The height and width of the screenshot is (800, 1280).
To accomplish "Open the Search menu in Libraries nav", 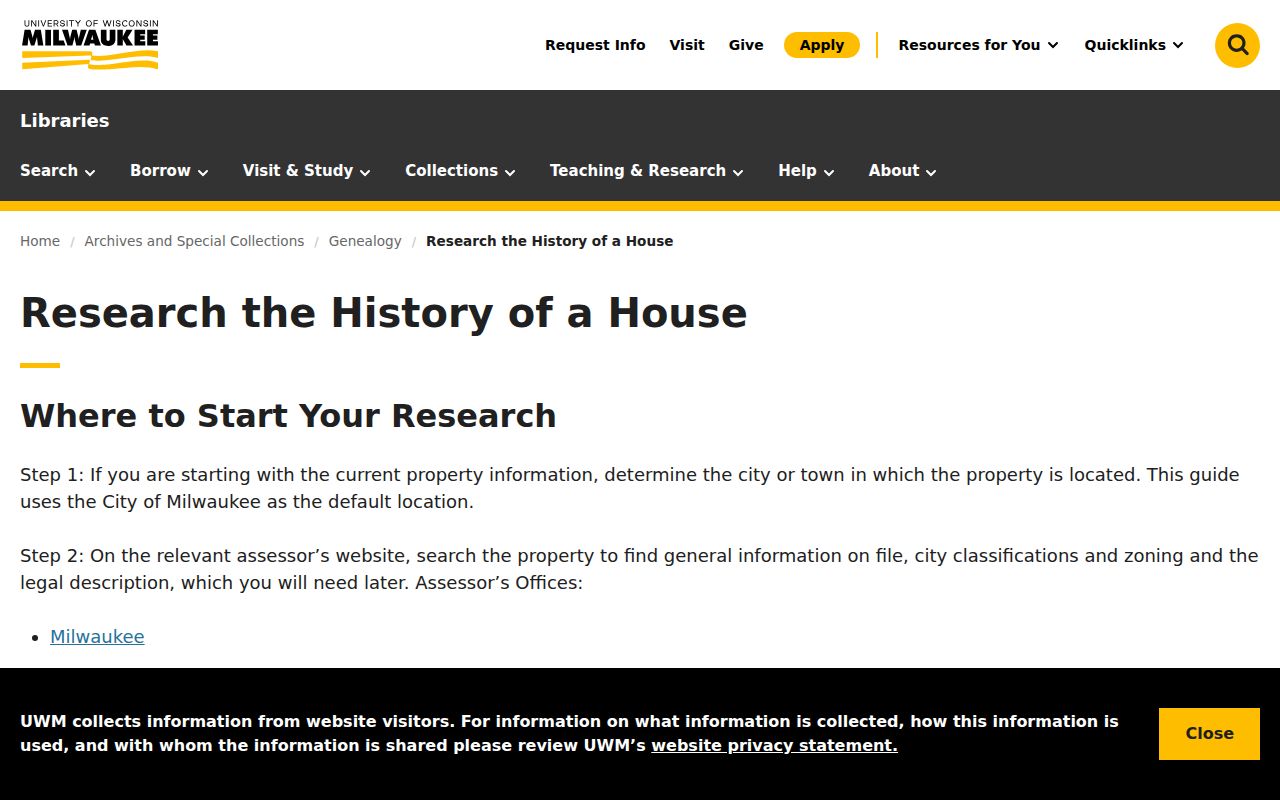I will tap(58, 171).
